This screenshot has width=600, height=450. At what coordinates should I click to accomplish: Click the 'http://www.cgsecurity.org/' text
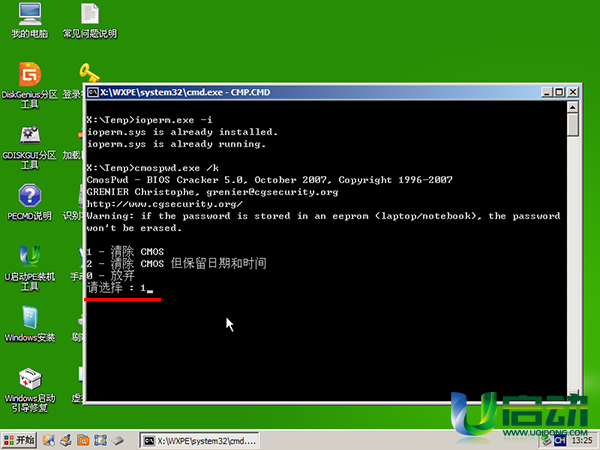165,204
